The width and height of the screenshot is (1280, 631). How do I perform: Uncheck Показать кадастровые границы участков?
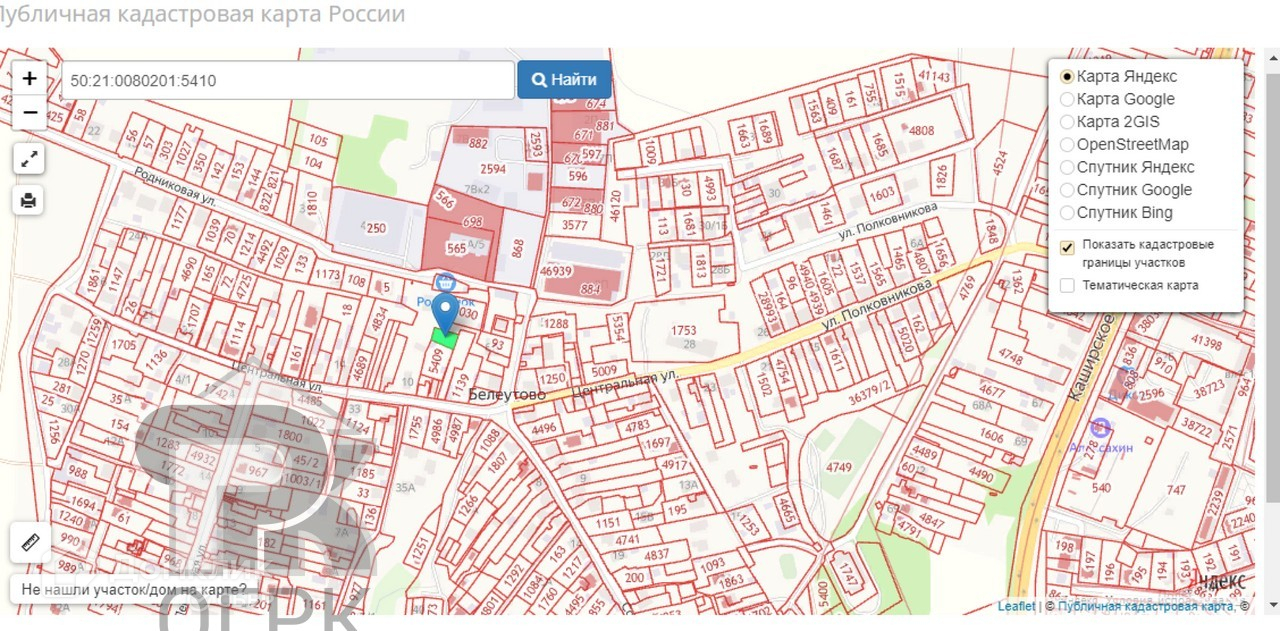[1067, 247]
